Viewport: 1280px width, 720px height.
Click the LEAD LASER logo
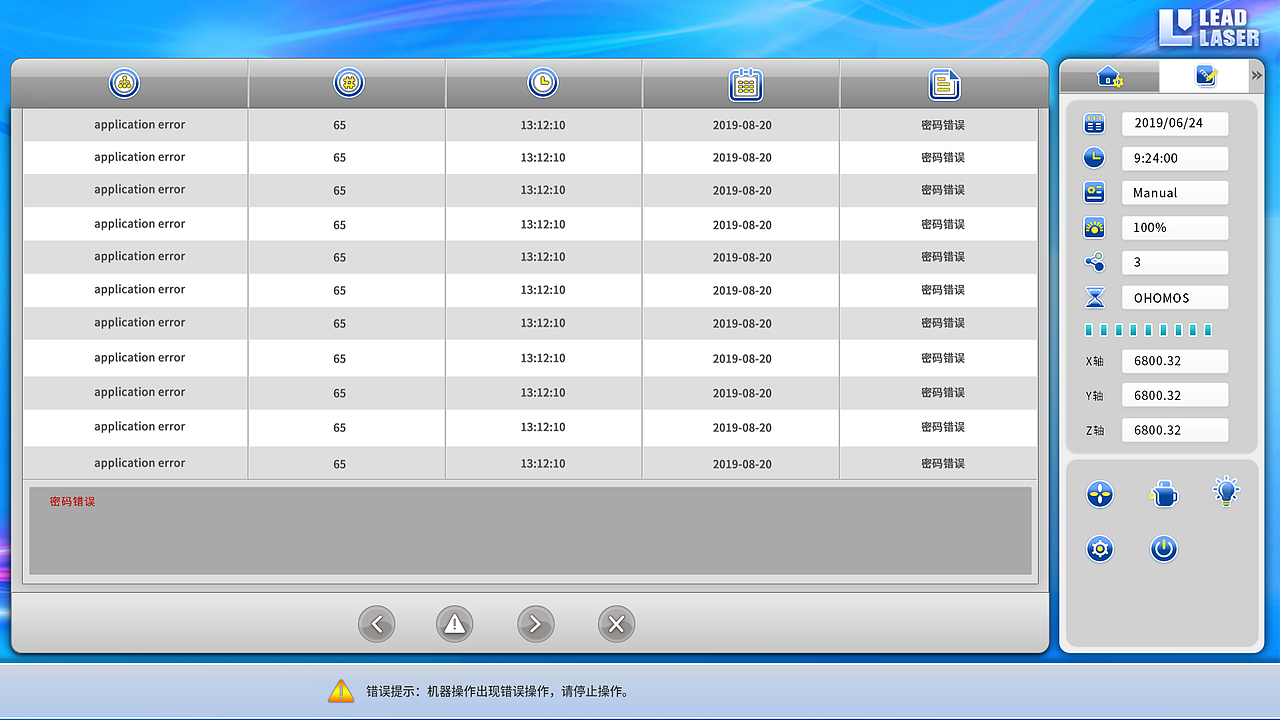click(1209, 28)
